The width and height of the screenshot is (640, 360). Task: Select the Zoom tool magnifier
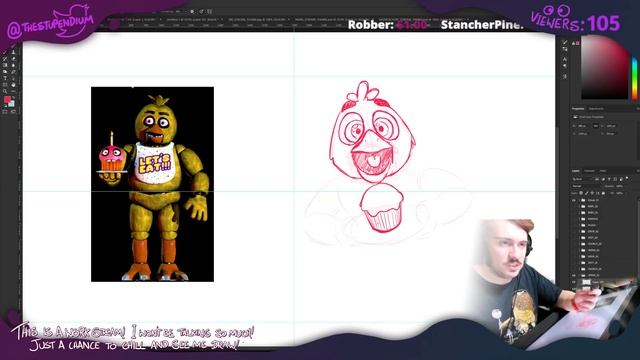(5, 91)
